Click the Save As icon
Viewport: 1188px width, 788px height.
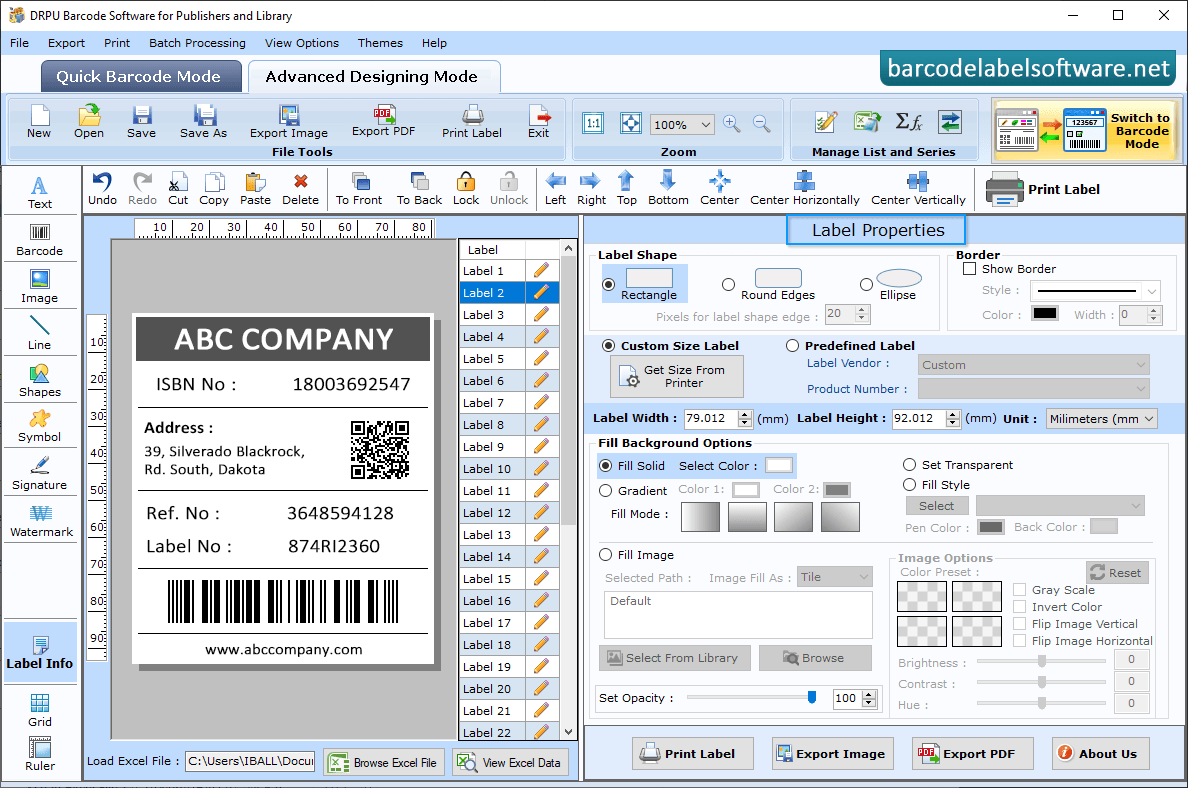click(x=203, y=122)
